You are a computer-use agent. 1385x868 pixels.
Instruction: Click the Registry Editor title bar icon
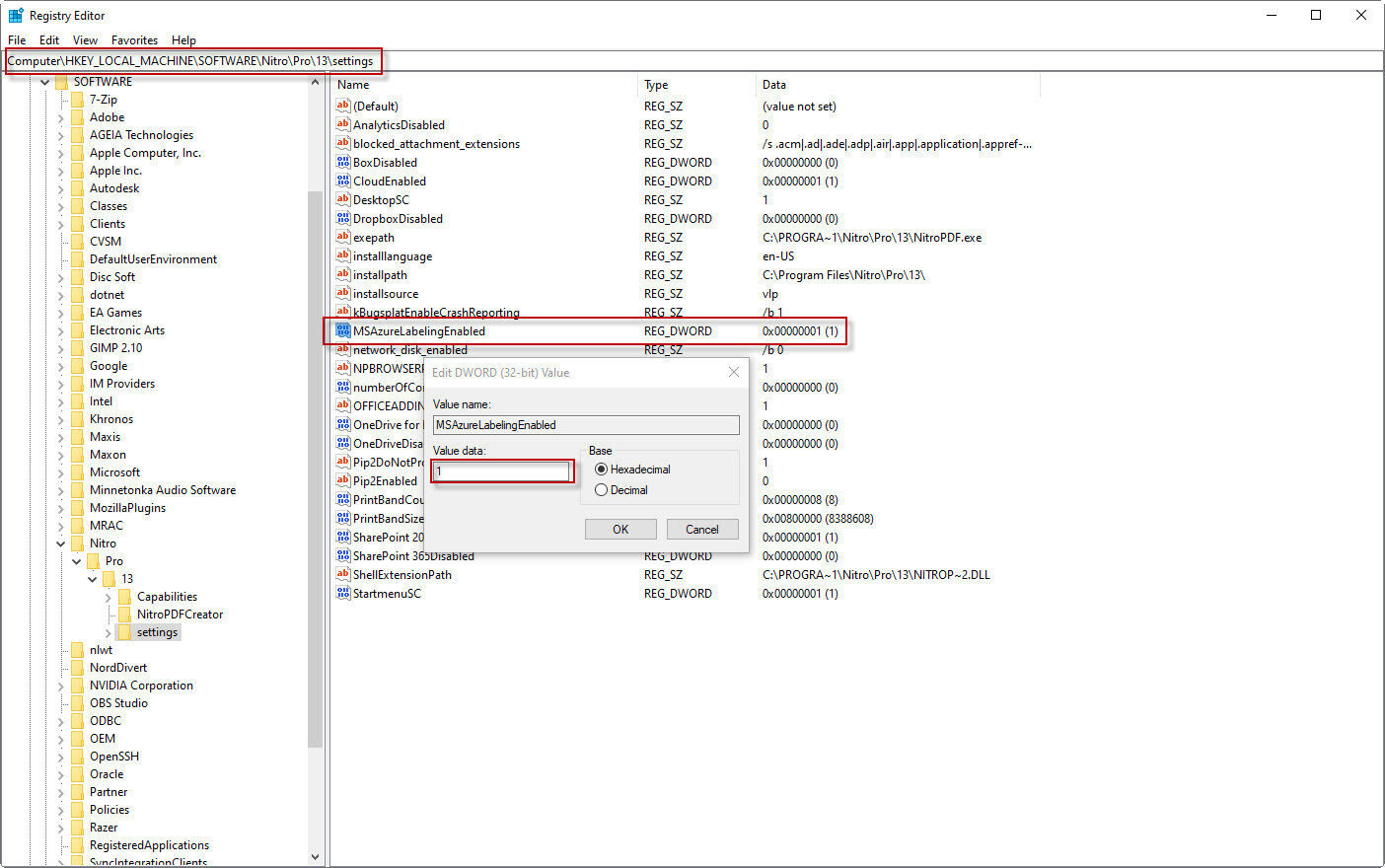[x=16, y=15]
